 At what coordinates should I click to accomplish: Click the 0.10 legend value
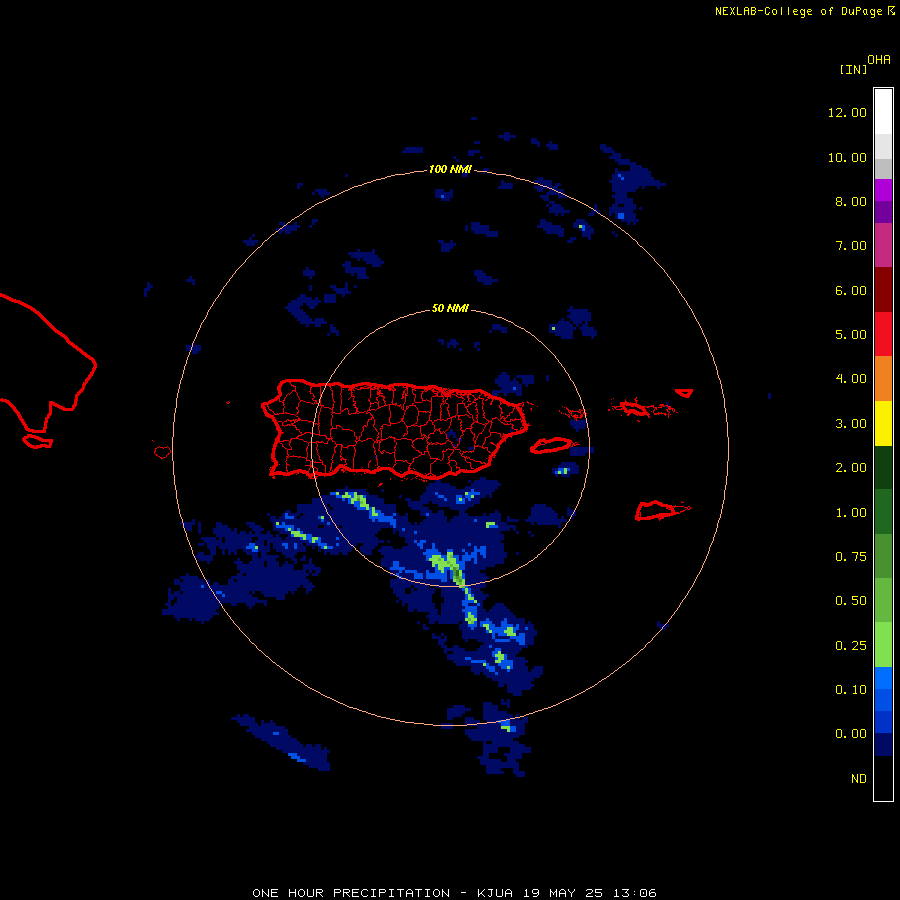click(x=851, y=690)
